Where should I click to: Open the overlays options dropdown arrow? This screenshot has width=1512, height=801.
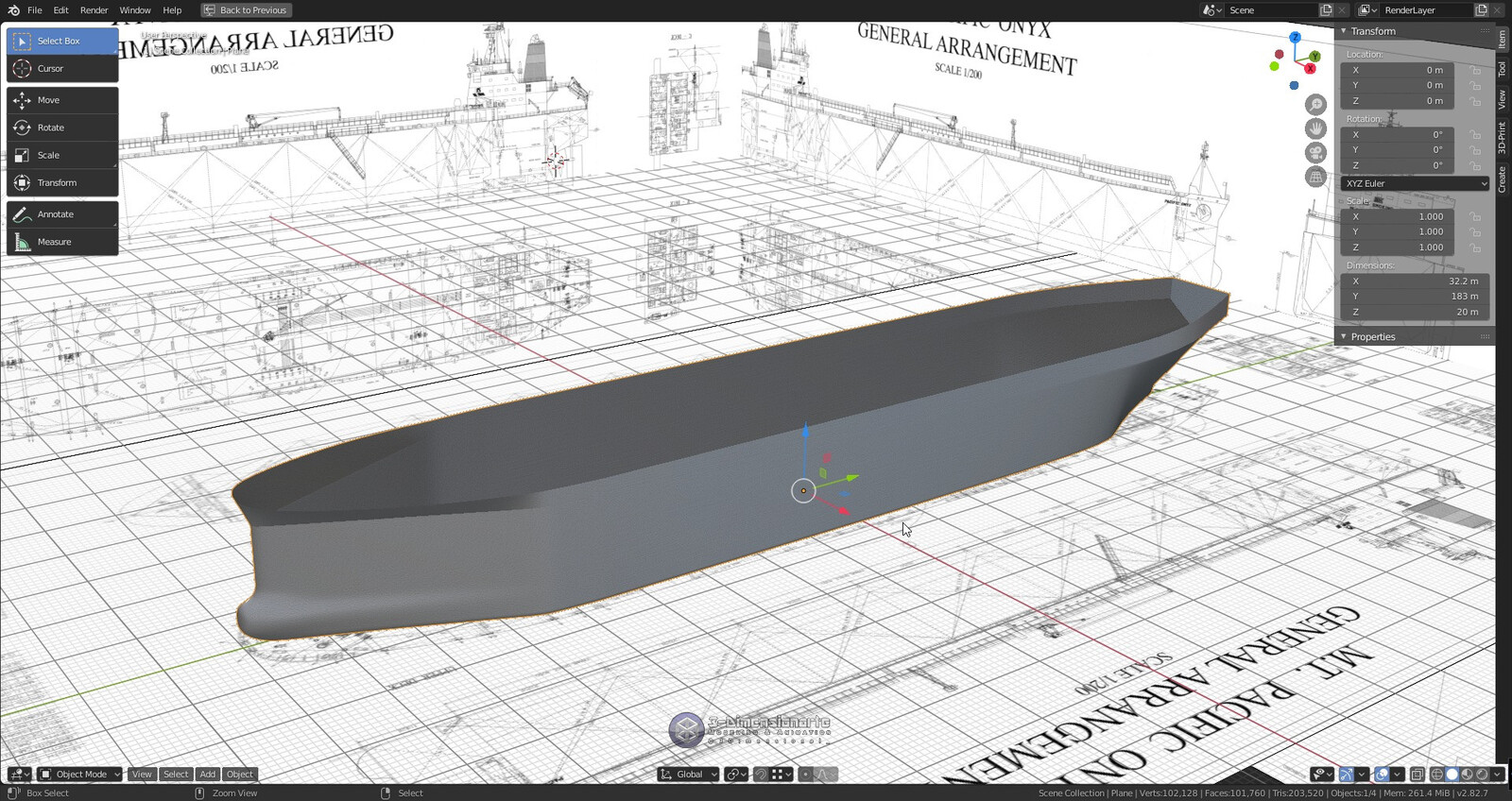click(x=1397, y=775)
